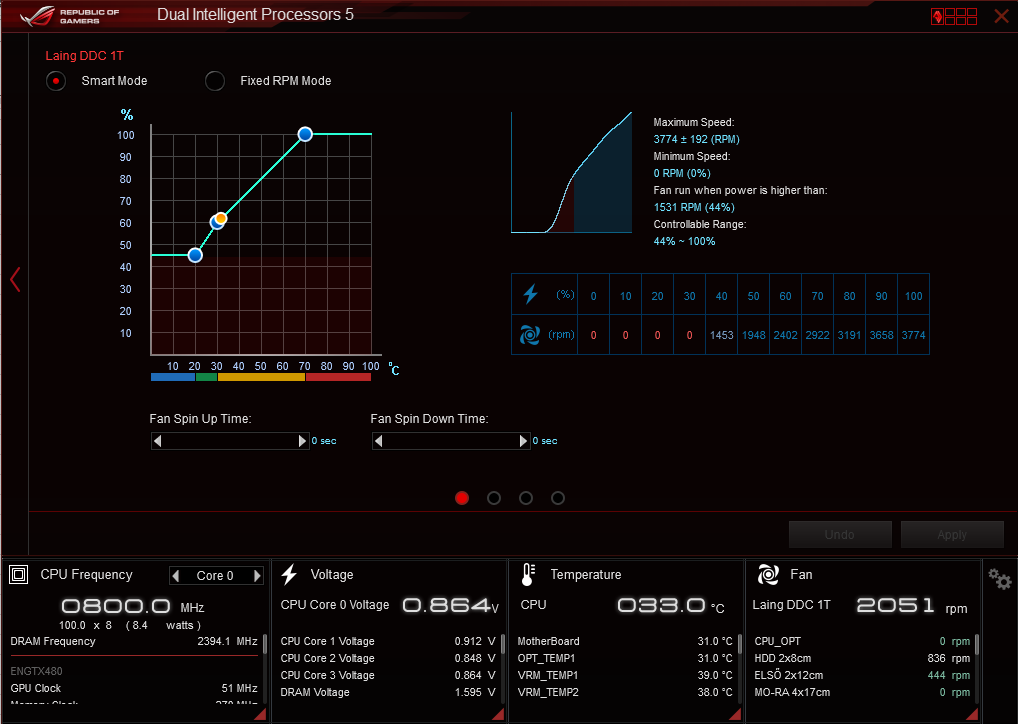Click the ROG Republic of Gamers logo
Viewport: 1018px width, 724px height.
click(69, 16)
